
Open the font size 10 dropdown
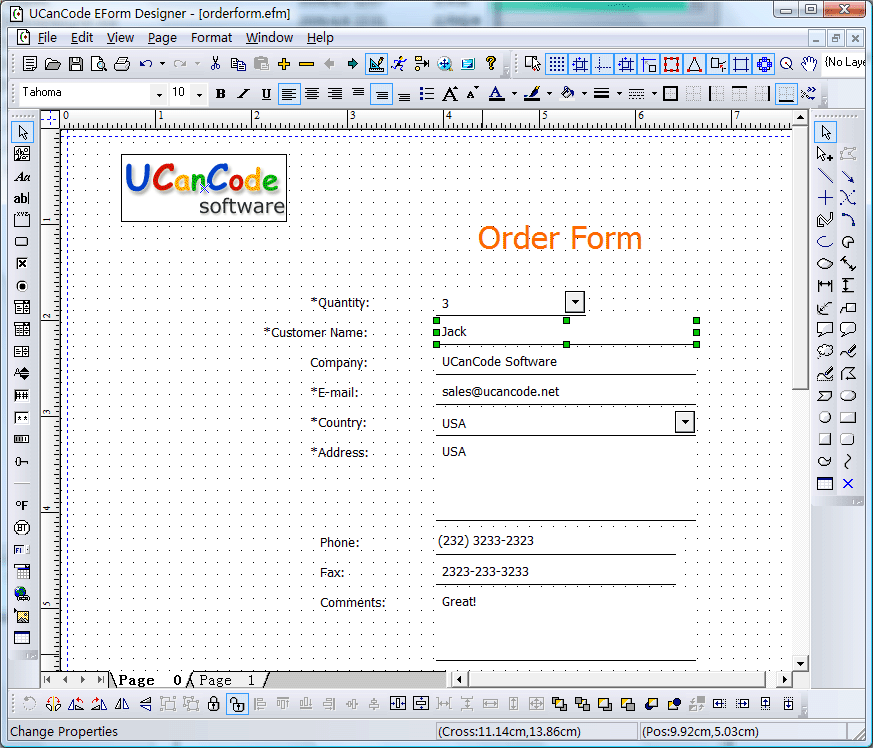(x=199, y=95)
